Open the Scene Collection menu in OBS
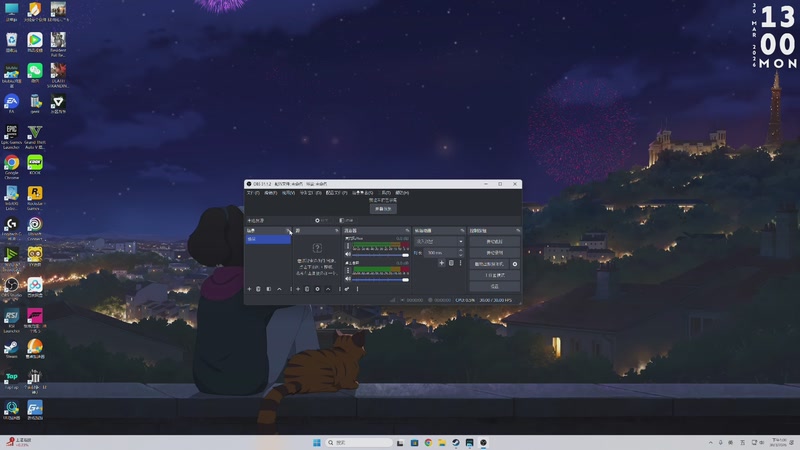This screenshot has width=800, height=450. click(x=363, y=193)
